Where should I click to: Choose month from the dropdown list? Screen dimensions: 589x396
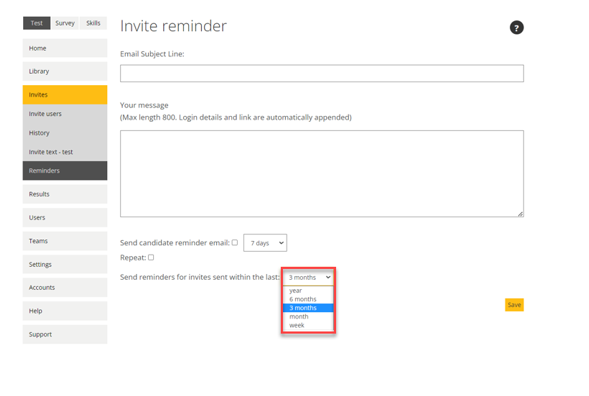[x=308, y=316]
